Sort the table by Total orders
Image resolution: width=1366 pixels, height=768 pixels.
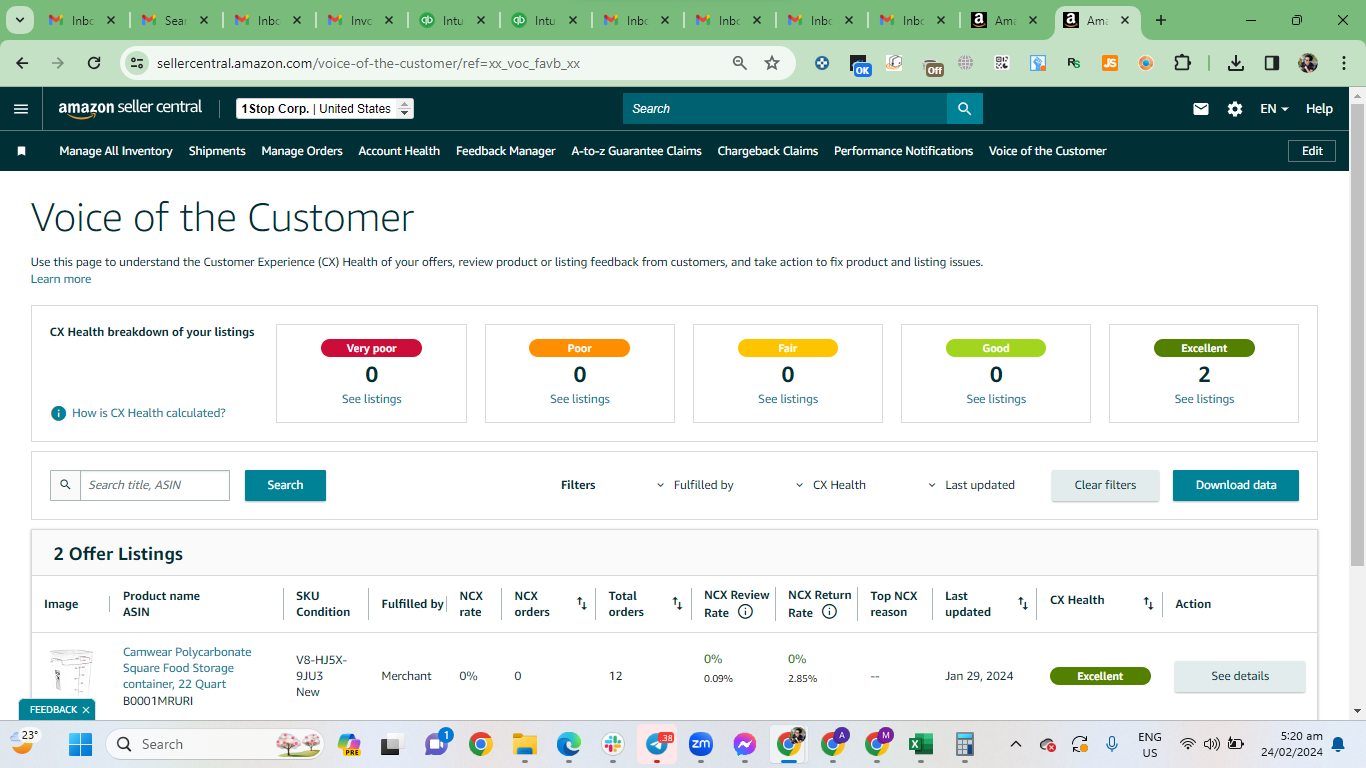677,604
